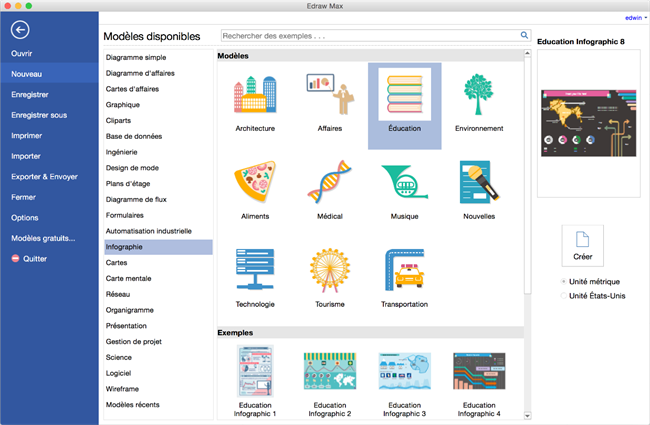Select the Aliments pizza icon
The width and height of the screenshot is (650, 425).
255,182
